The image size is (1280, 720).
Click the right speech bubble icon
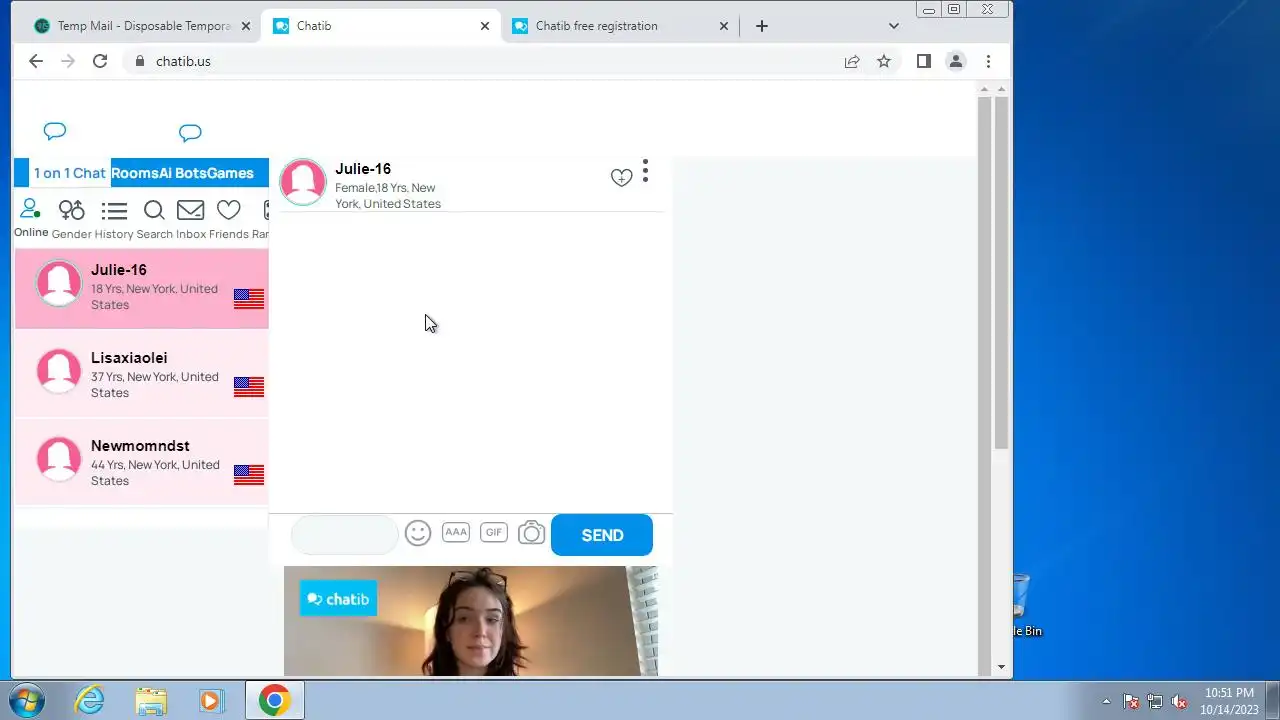pos(190,133)
